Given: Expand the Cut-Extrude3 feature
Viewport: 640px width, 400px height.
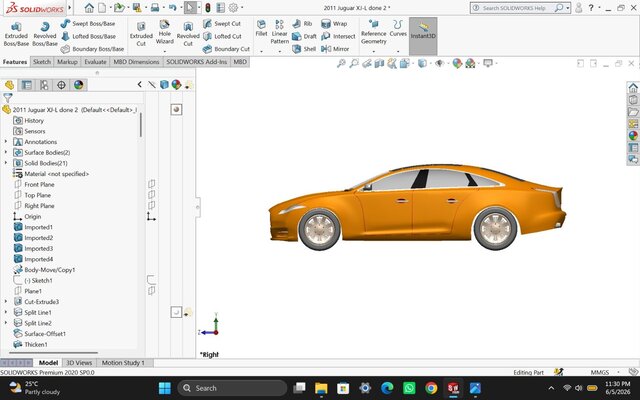Looking at the screenshot, I should [x=6, y=302].
